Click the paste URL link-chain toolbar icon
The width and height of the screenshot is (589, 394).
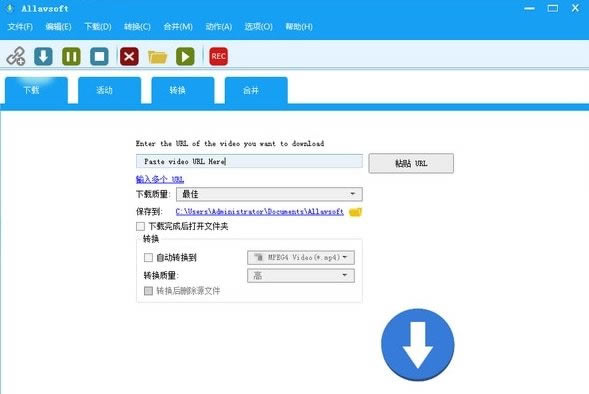point(16,56)
